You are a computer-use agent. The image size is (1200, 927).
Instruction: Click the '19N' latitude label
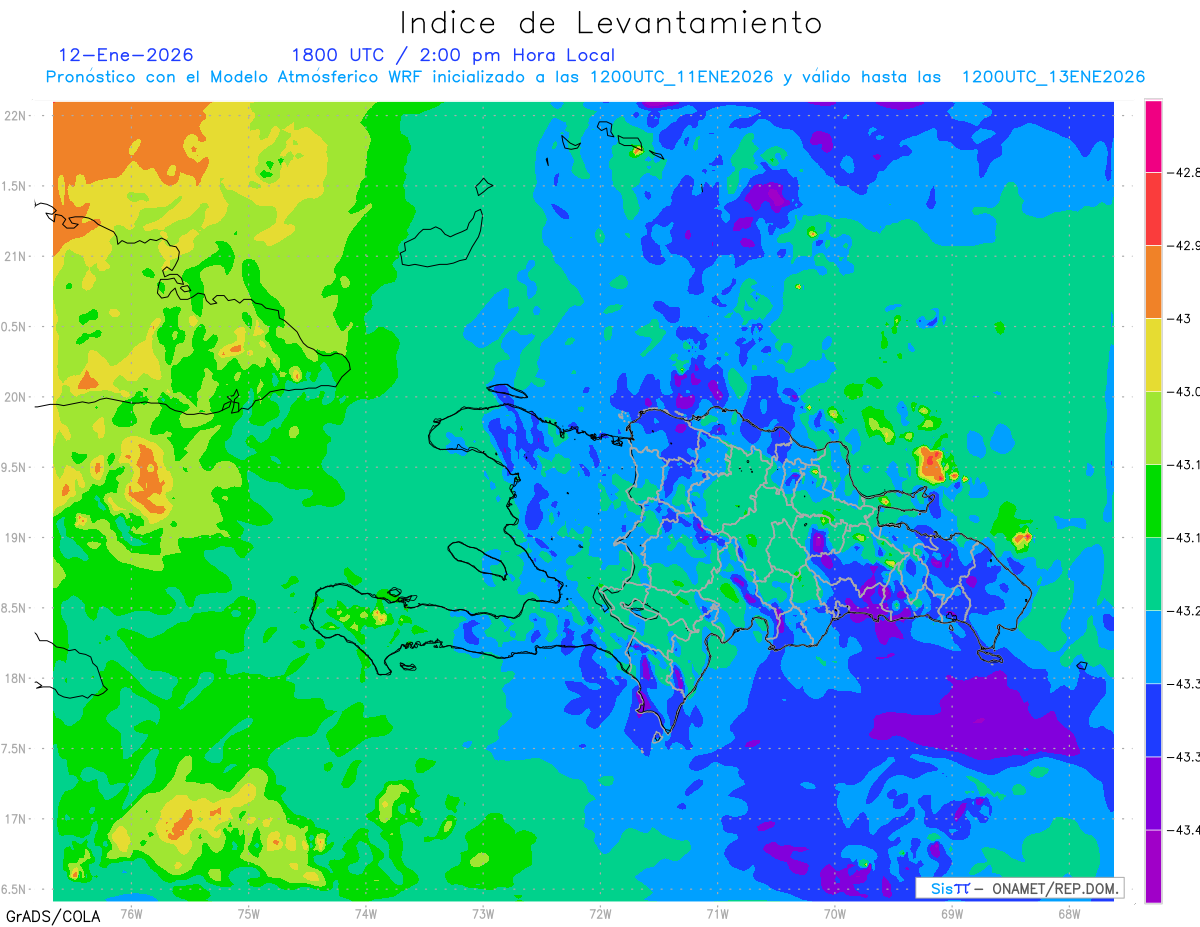[17, 538]
